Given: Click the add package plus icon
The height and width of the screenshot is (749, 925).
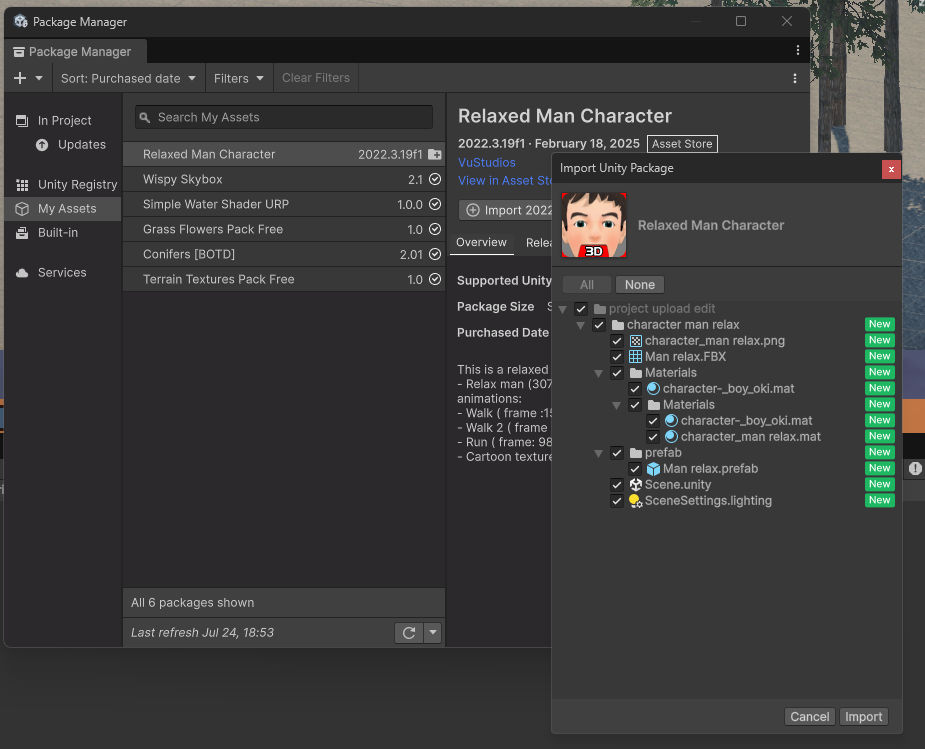Looking at the screenshot, I should click(x=20, y=78).
